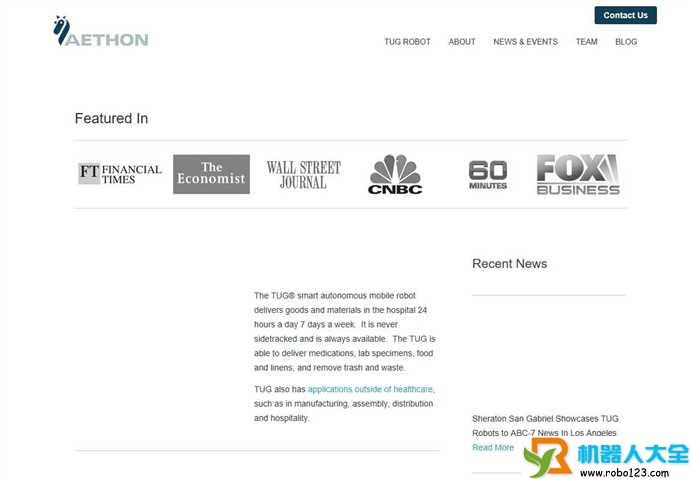The image size is (691, 479).
Task: Open the Sheraton San Gabriel news headline
Action: [x=545, y=426]
